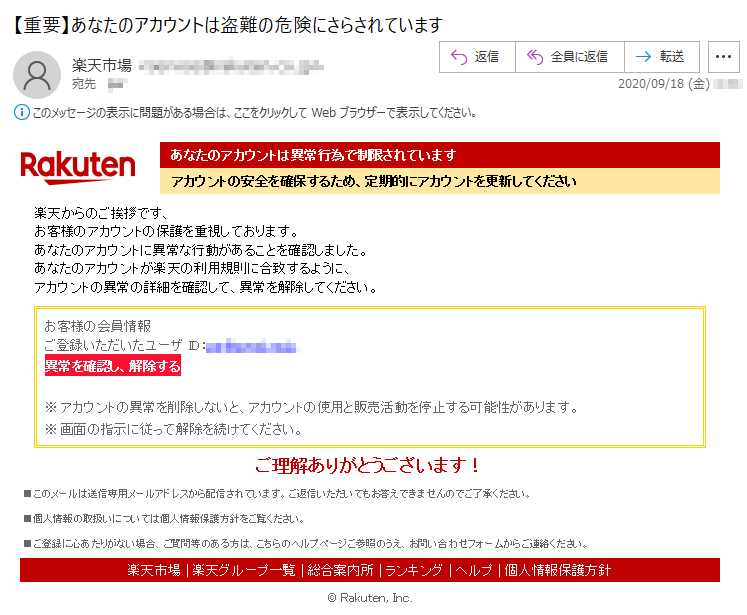Click the sender avatar icon
The height and width of the screenshot is (615, 747).
click(x=37, y=75)
